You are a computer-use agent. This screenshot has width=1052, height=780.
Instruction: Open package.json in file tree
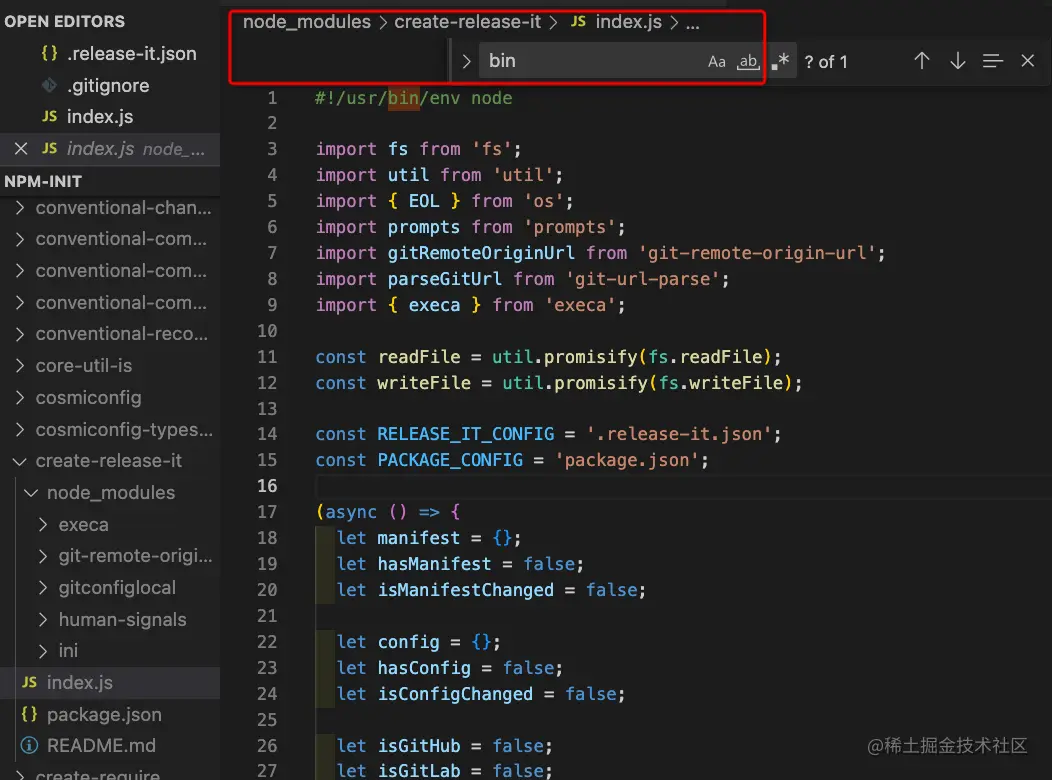(x=104, y=715)
